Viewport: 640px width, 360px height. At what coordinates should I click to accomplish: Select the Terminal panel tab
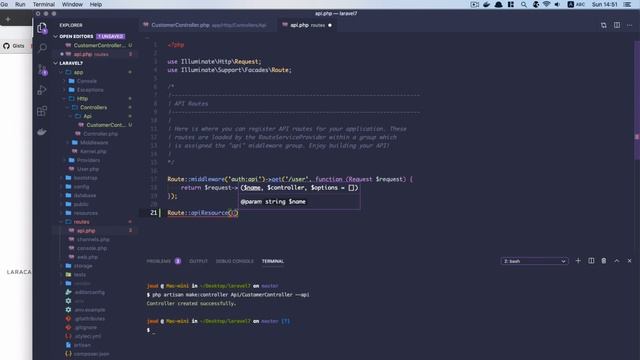click(273, 261)
